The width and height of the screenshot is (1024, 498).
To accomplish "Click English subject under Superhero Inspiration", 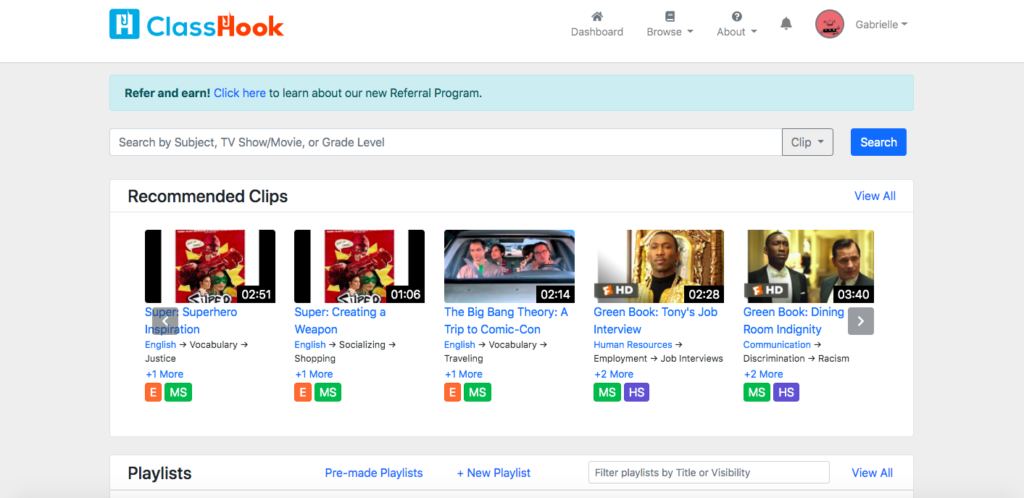I will point(161,345).
